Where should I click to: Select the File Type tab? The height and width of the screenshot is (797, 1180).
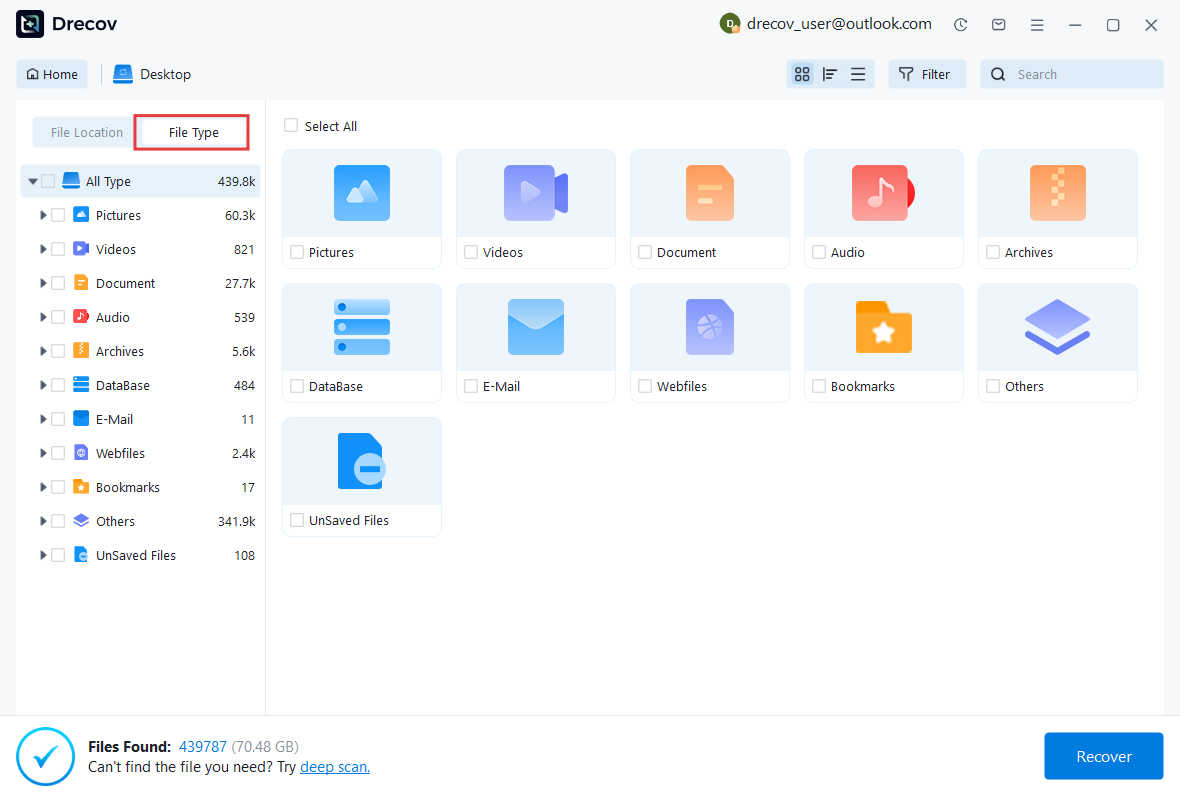click(193, 132)
